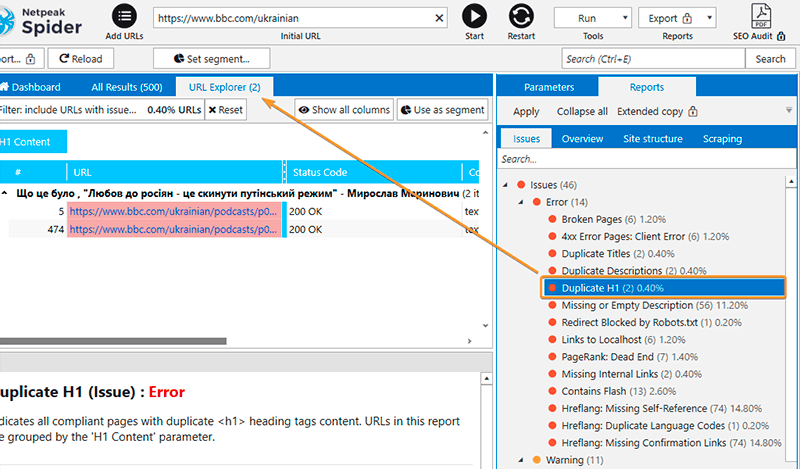
Task: Select 4xx Error Pages: Client Error issue
Action: tap(638, 236)
